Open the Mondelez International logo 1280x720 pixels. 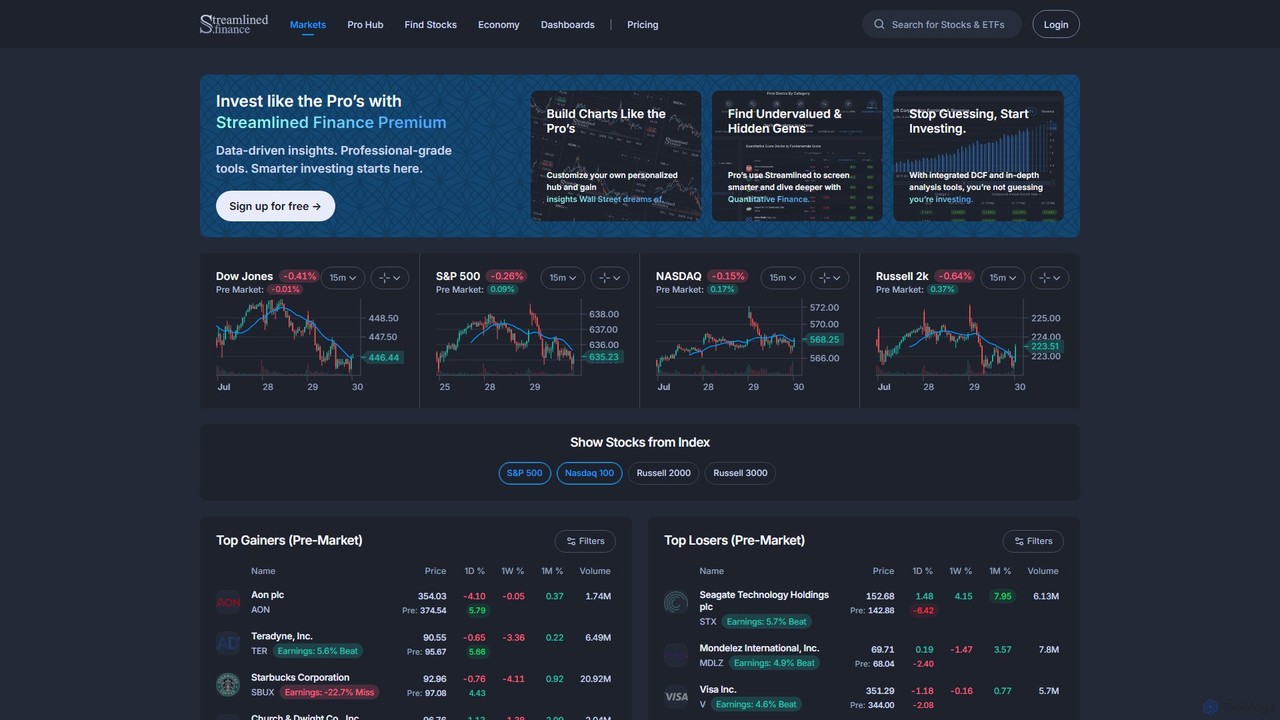(676, 655)
